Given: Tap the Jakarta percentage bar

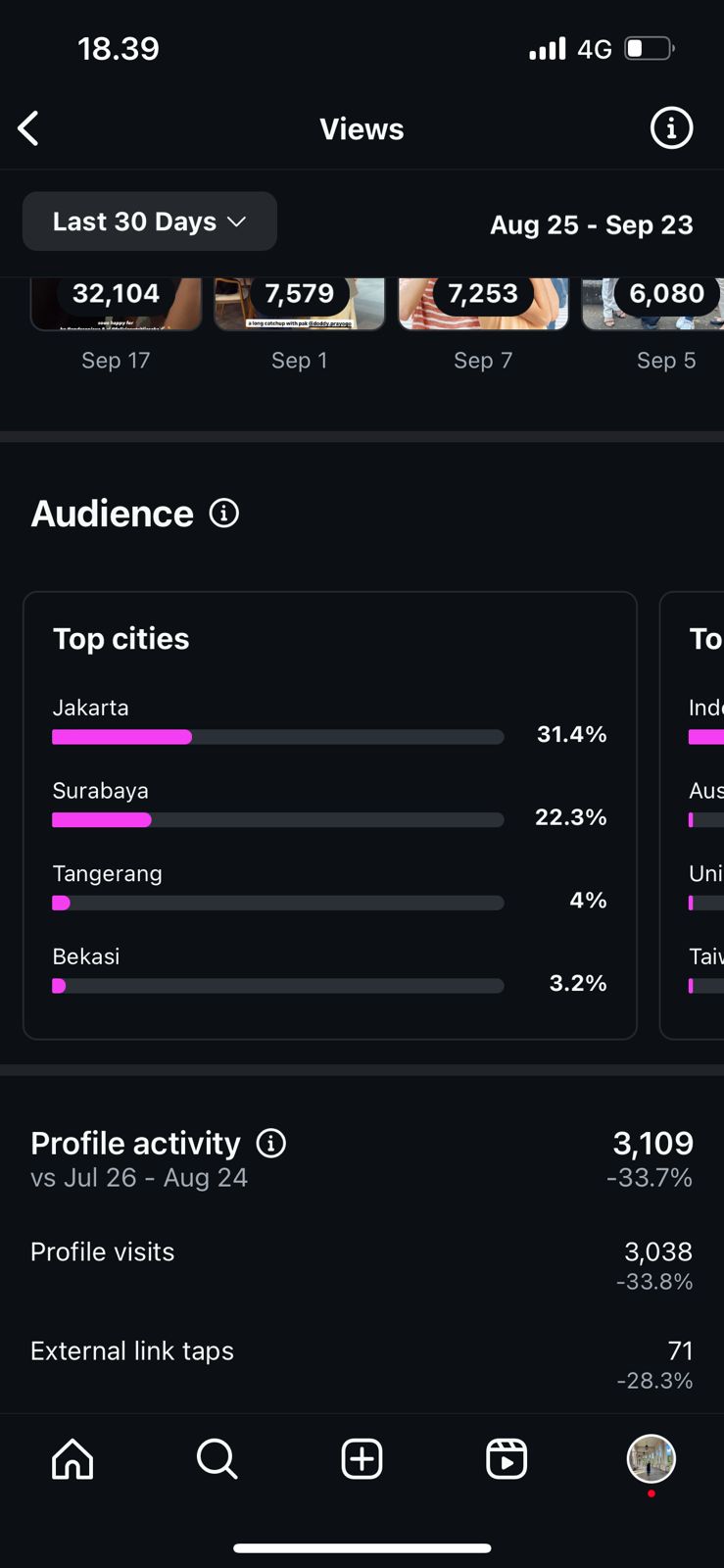Looking at the screenshot, I should pos(278,737).
